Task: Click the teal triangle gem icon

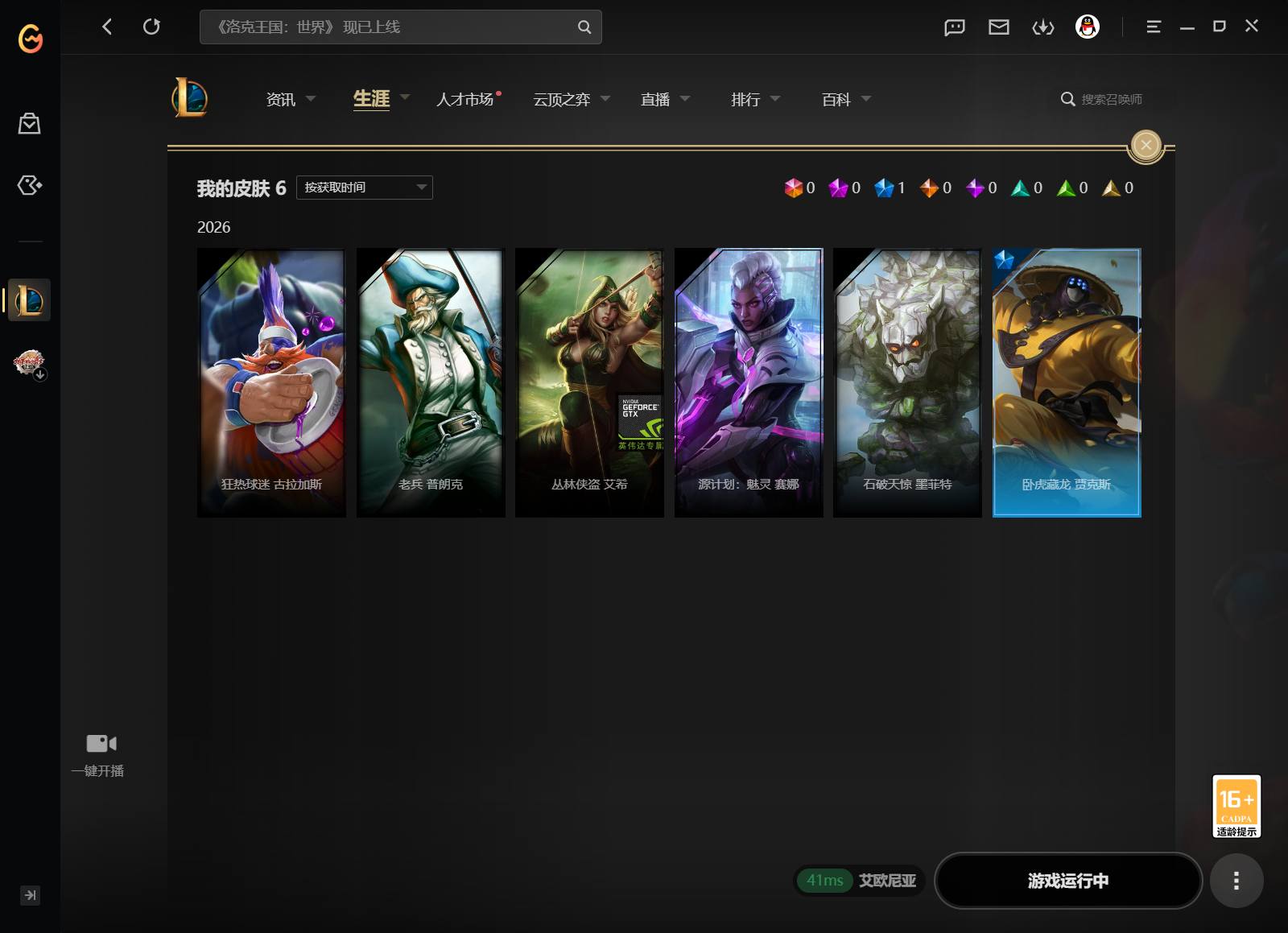Action: (1020, 188)
